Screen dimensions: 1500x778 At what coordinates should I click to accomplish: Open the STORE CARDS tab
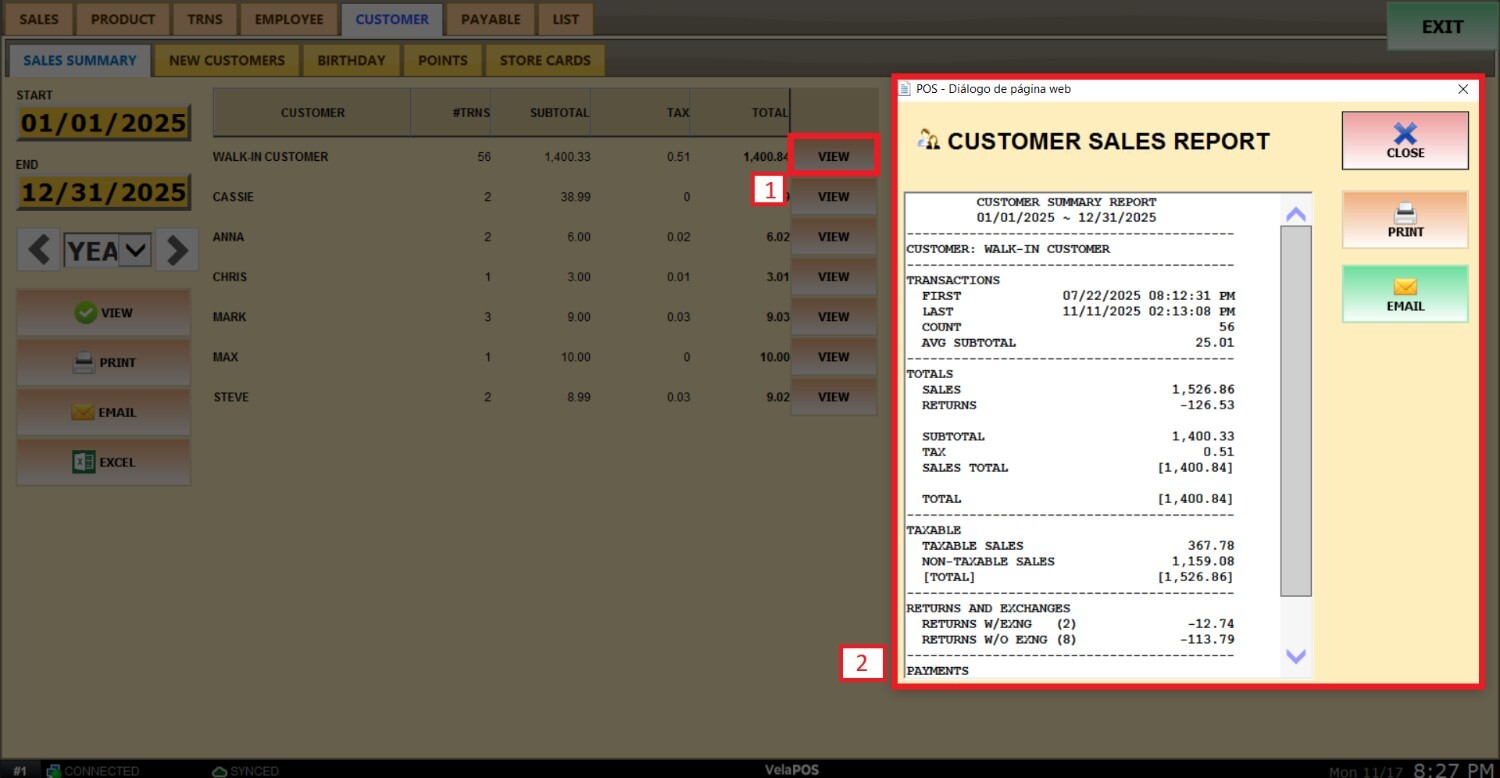(x=545, y=60)
